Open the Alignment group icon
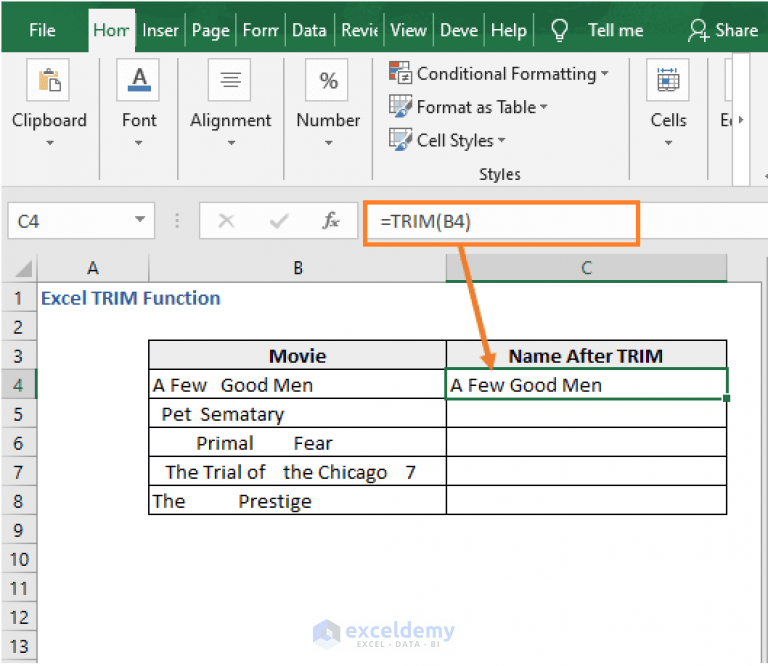 [230, 80]
